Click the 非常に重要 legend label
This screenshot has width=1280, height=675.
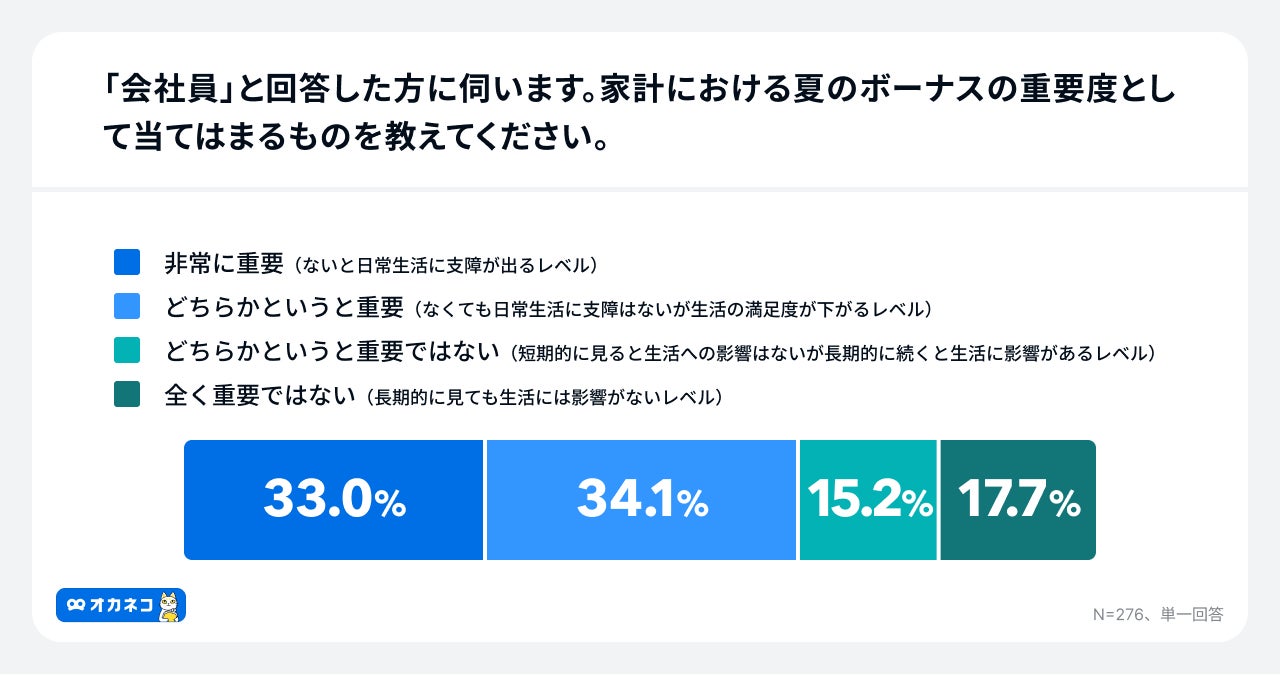(x=225, y=263)
